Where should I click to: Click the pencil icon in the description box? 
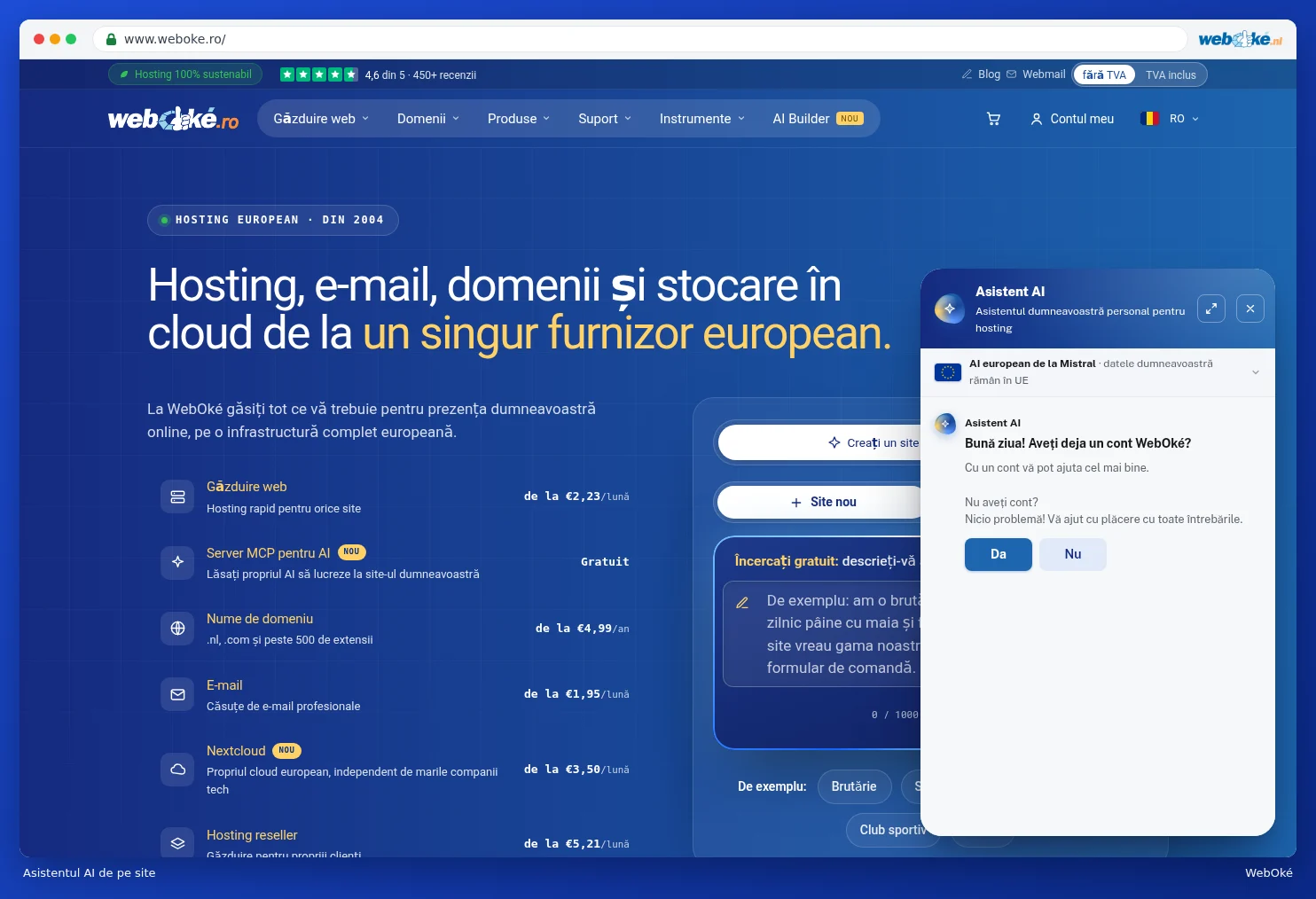tap(743, 603)
